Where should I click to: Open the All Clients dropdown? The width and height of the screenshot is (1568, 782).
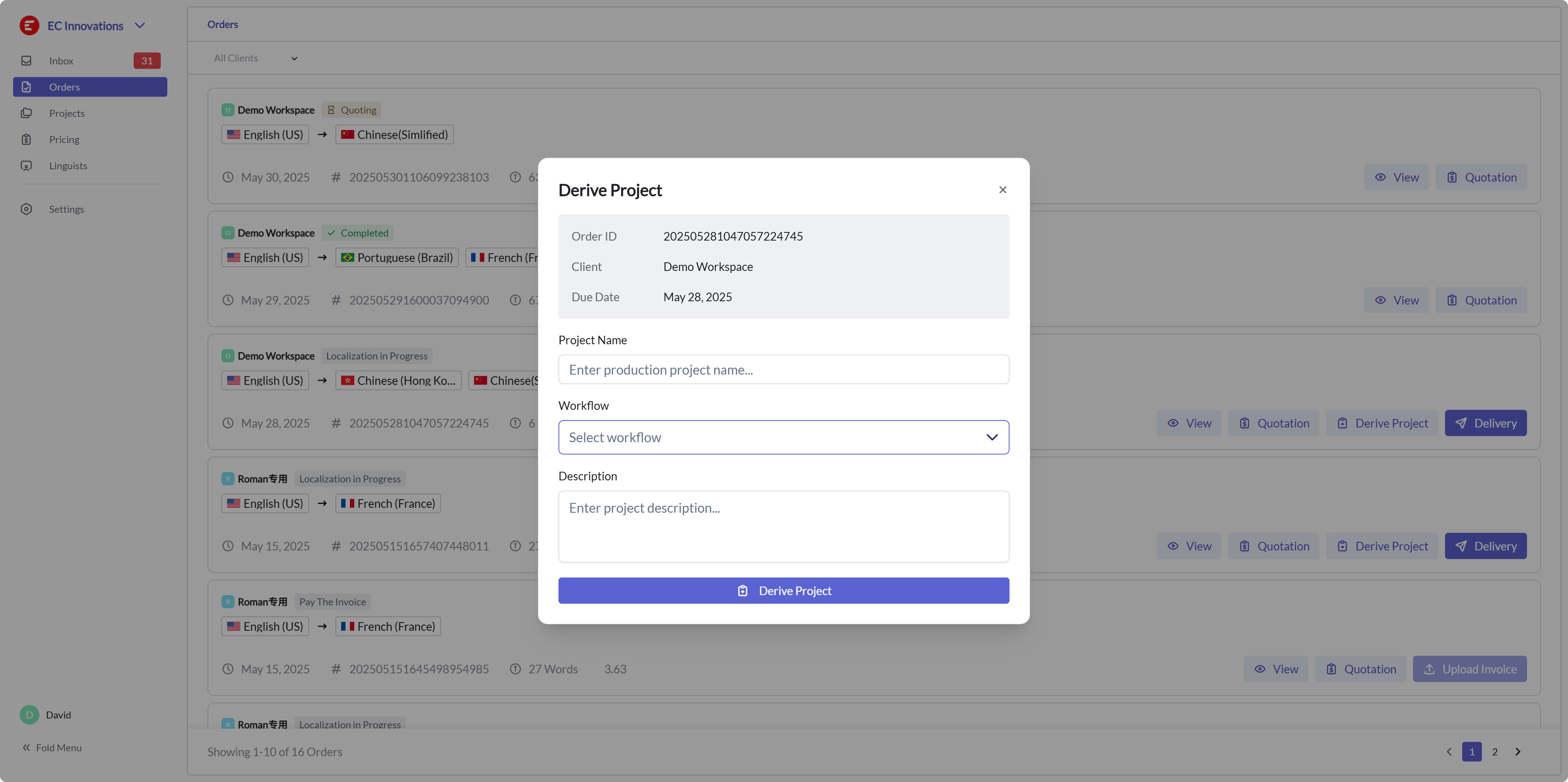255,58
